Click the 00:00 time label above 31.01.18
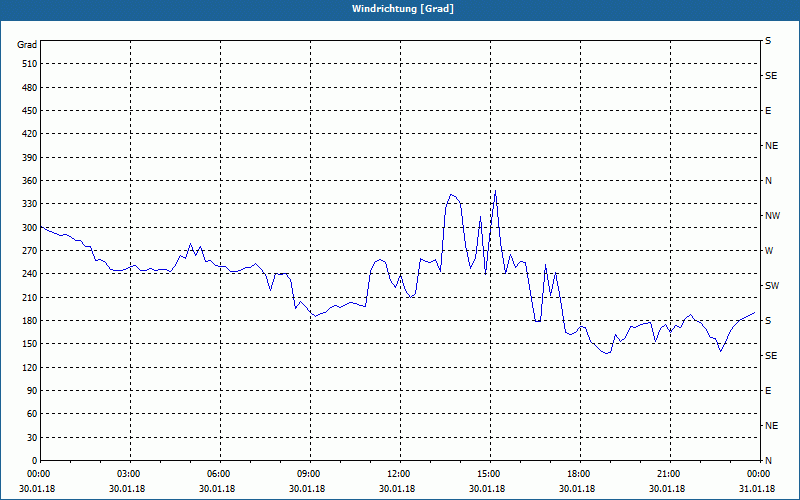 pos(760,474)
